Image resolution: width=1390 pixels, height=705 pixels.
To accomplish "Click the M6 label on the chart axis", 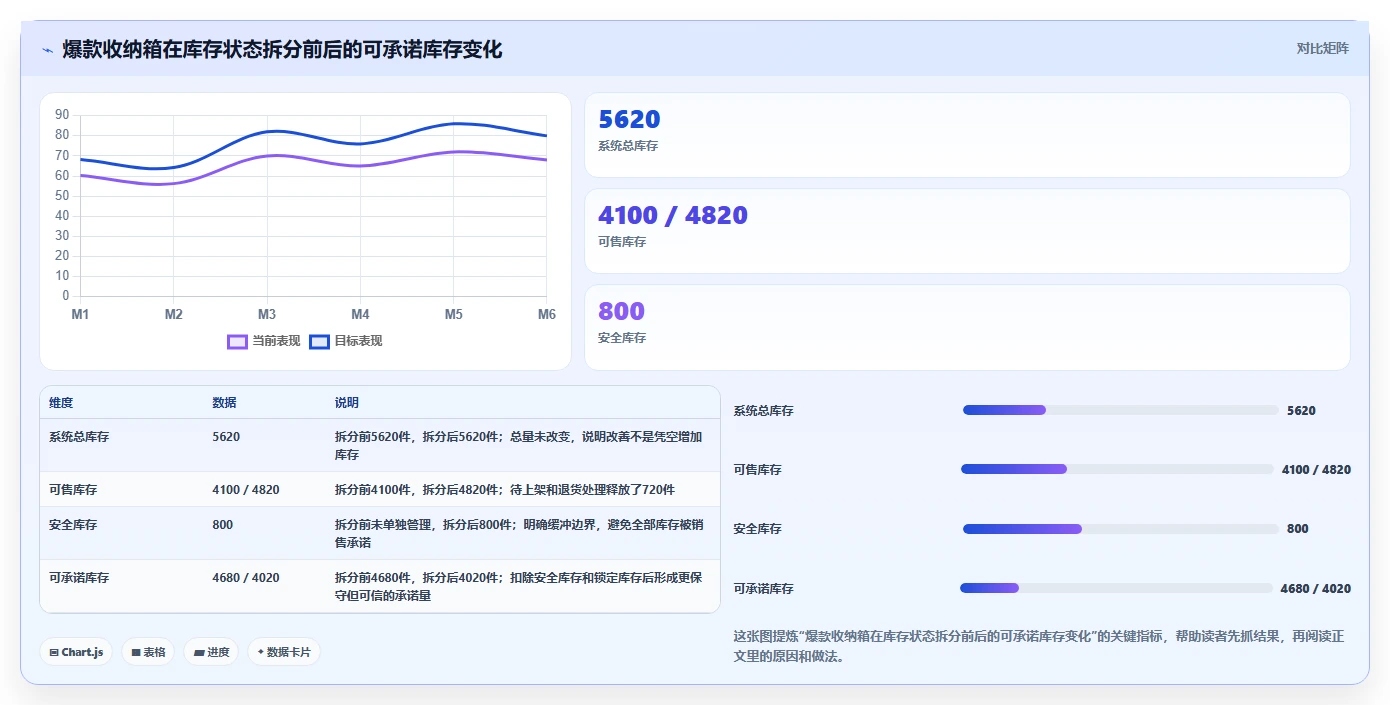I will 546,315.
